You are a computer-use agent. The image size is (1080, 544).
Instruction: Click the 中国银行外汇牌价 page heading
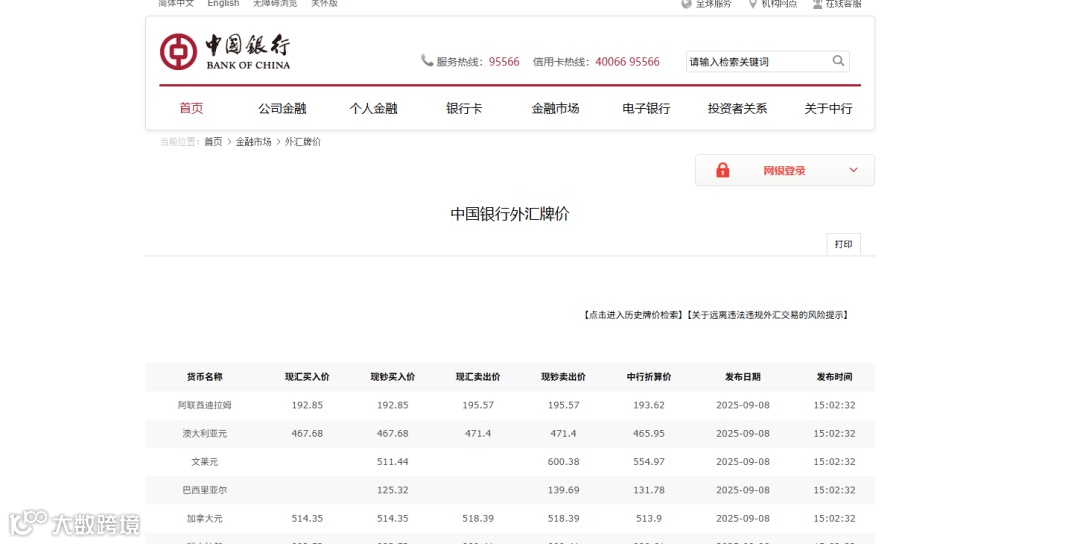(x=510, y=214)
